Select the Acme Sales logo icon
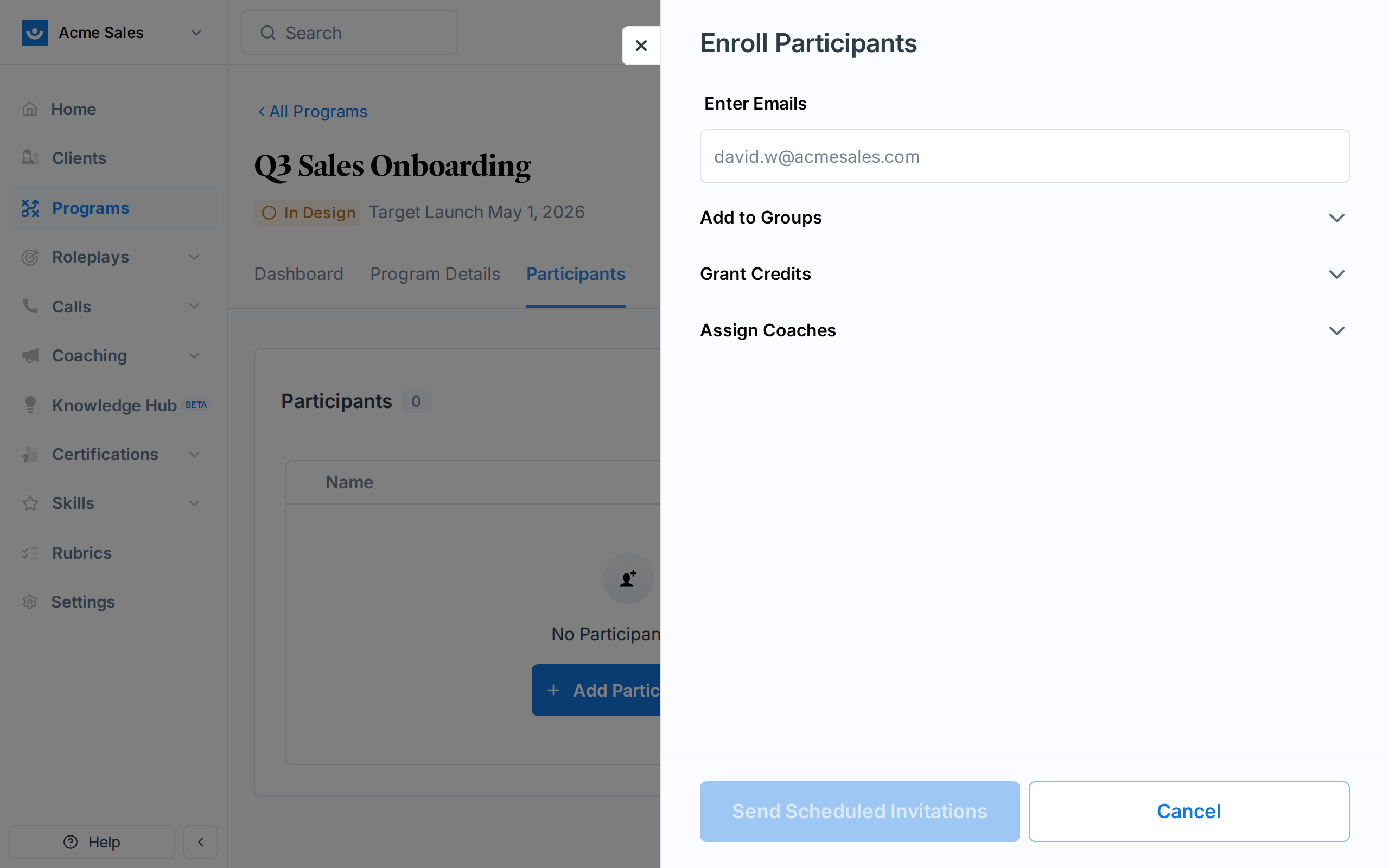The image size is (1389, 868). pyautogui.click(x=34, y=32)
